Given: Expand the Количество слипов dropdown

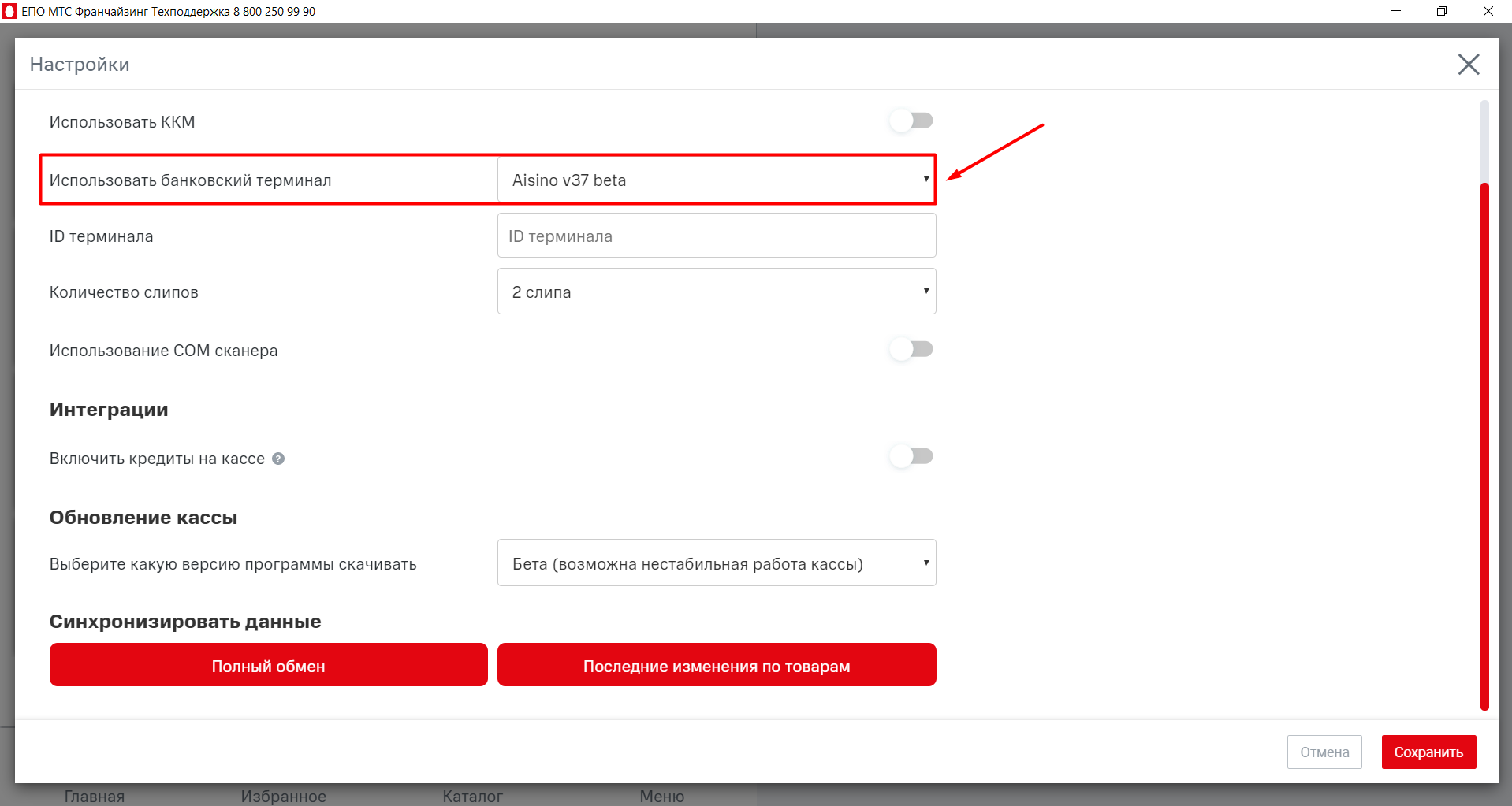Looking at the screenshot, I should [717, 292].
